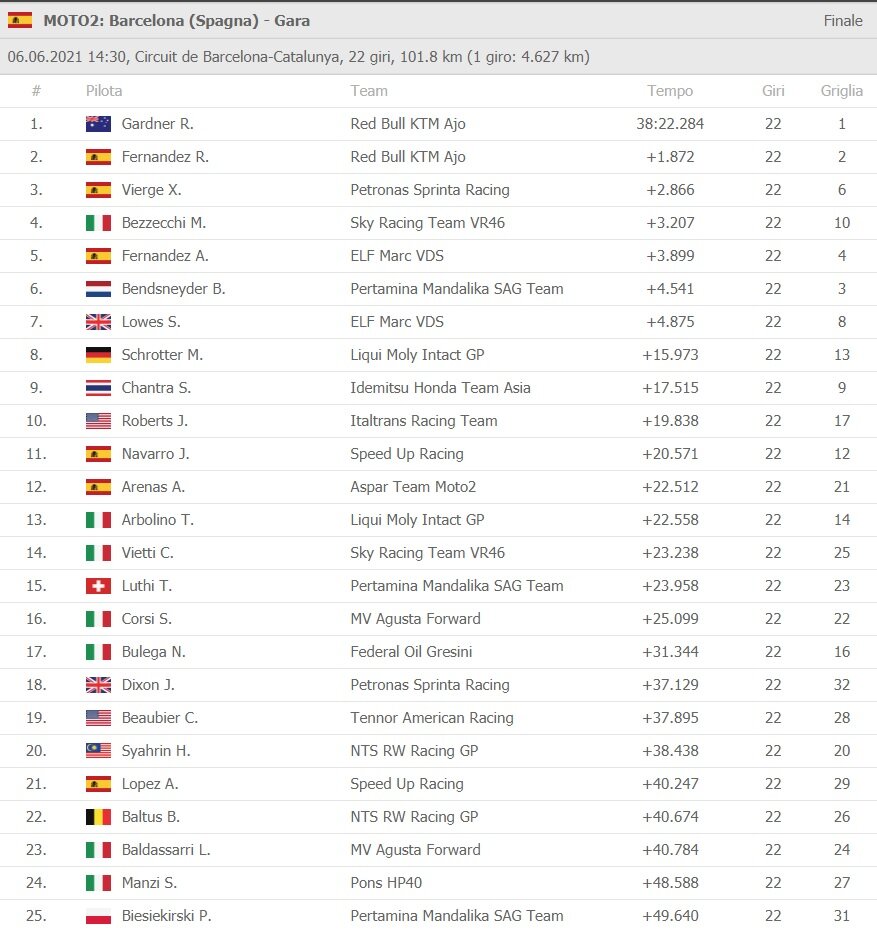Click the Polish flag beside Biesiekirski P.
The height and width of the screenshot is (930, 877).
point(98,916)
